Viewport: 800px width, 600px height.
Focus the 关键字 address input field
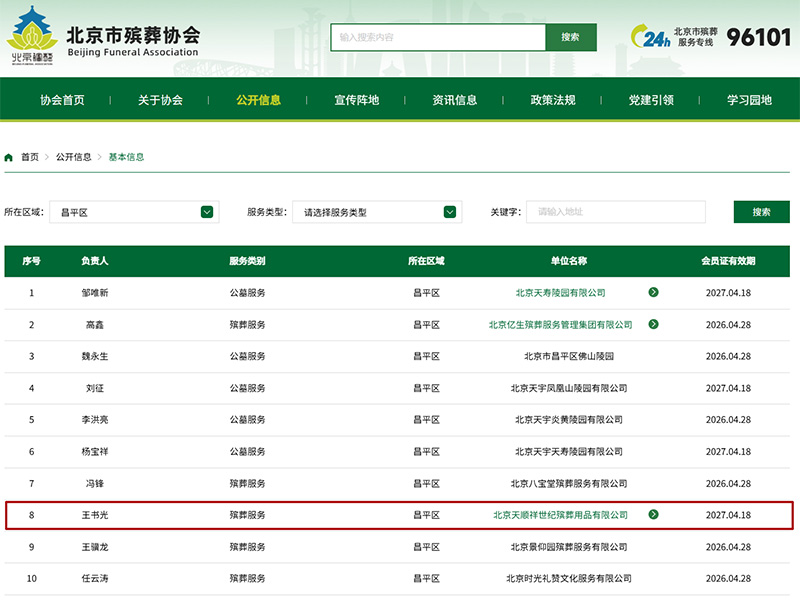[x=616, y=212]
